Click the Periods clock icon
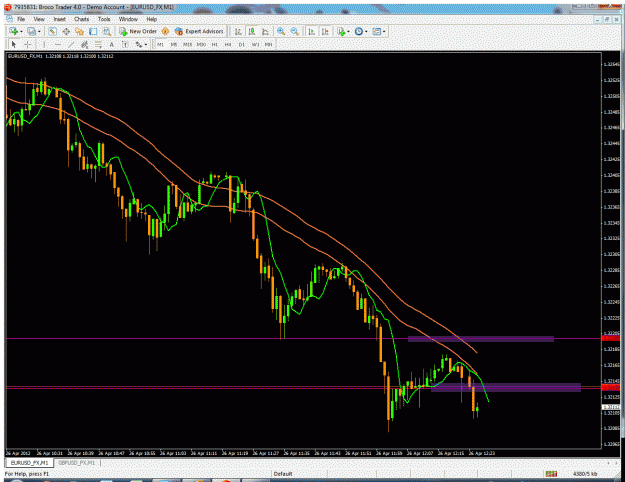Viewport: 625px width, 482px height. click(x=359, y=31)
